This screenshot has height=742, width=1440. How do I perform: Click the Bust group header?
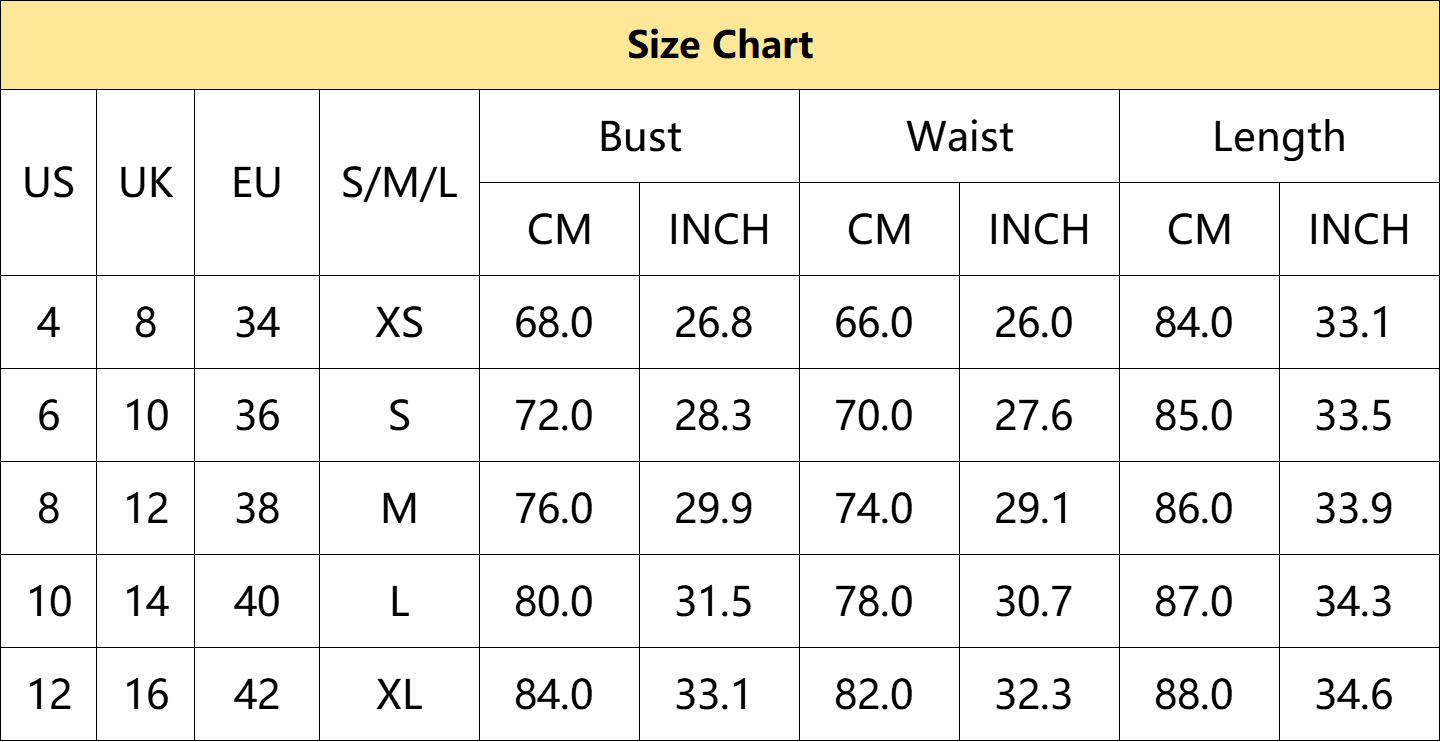coord(640,136)
